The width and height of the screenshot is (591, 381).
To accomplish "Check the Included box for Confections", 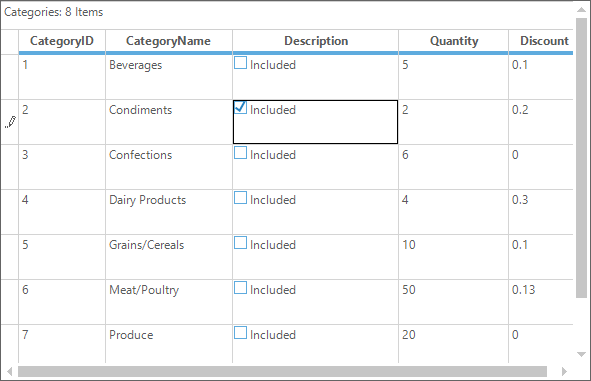I will point(240,153).
